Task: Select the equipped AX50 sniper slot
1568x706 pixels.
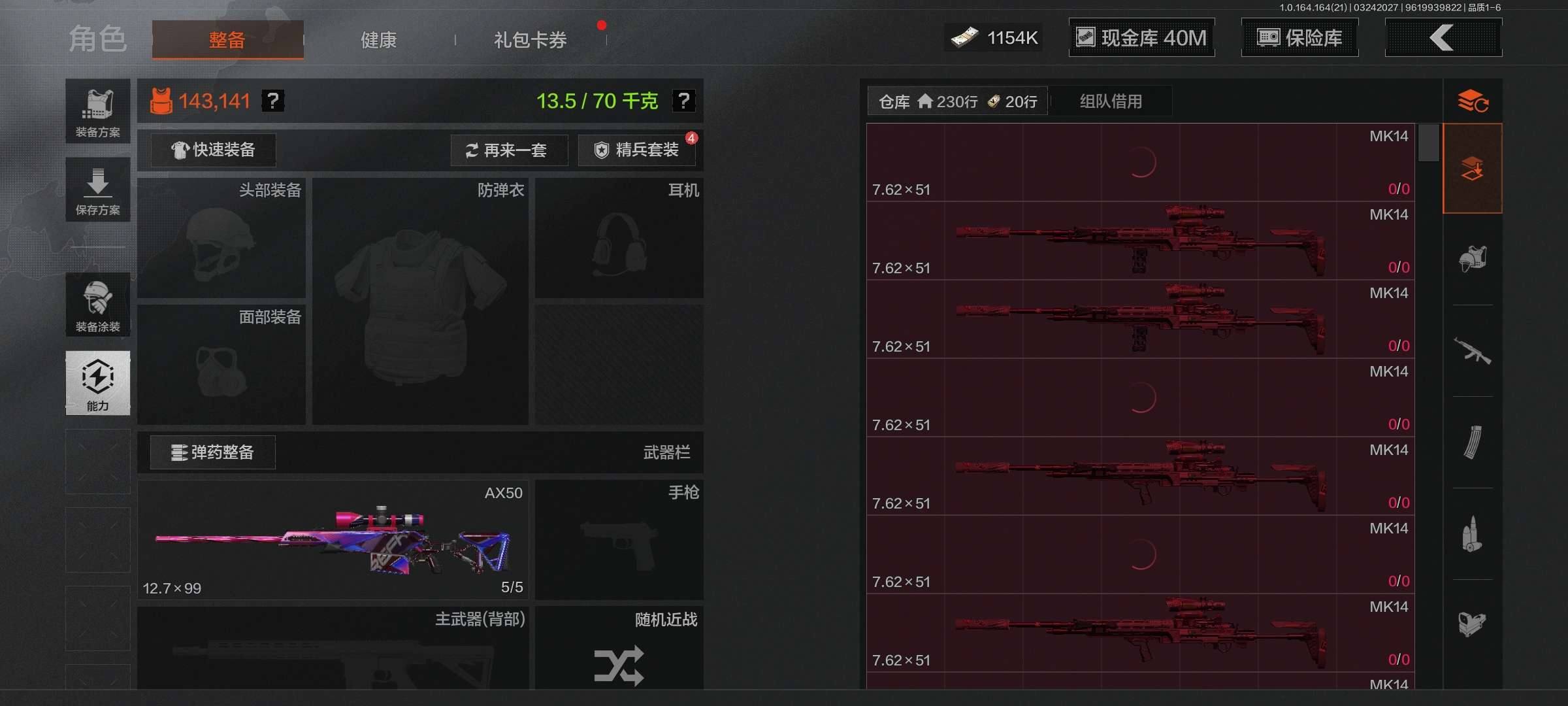Action: 333,540
